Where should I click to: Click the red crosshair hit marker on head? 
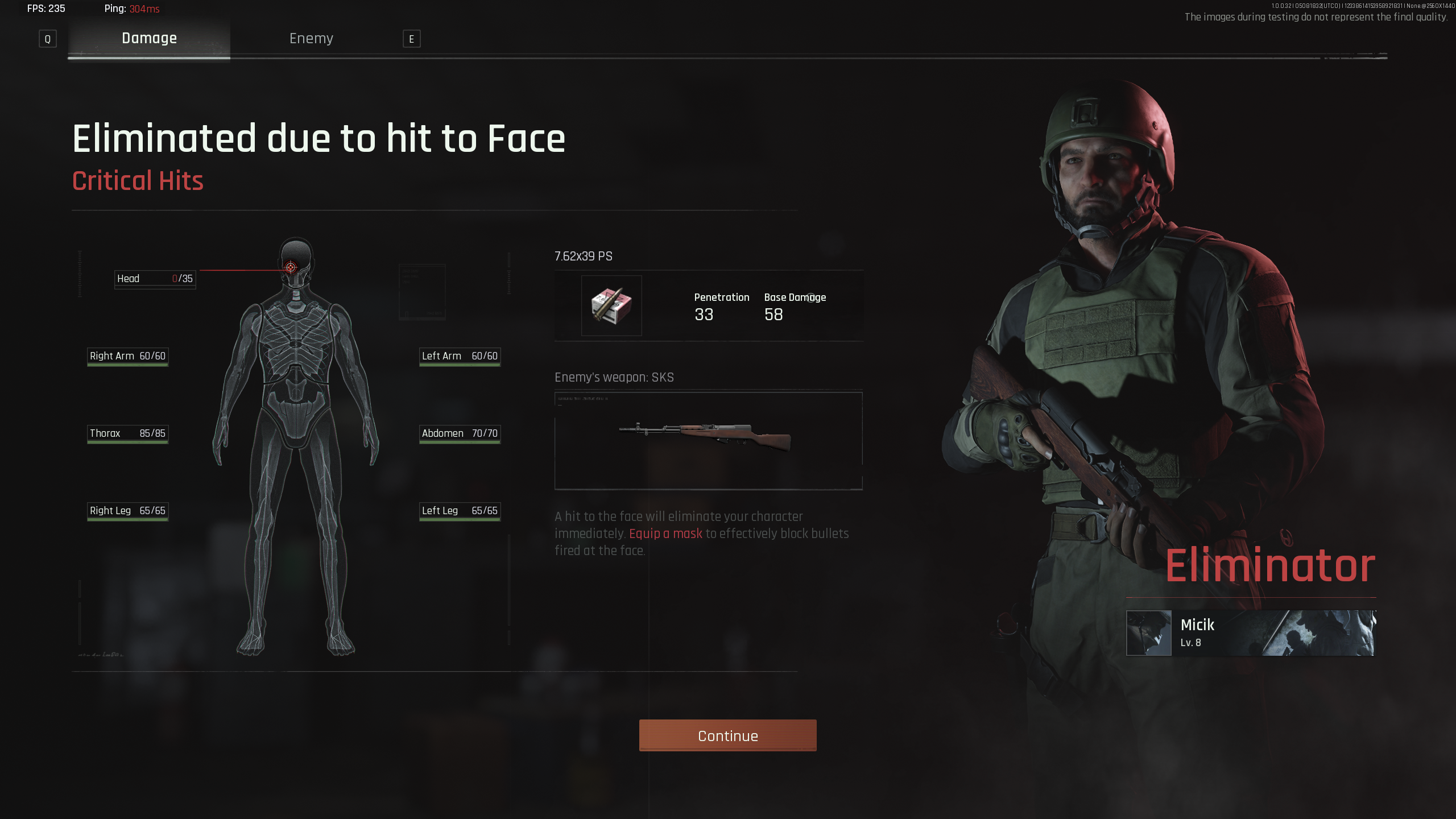pyautogui.click(x=291, y=267)
